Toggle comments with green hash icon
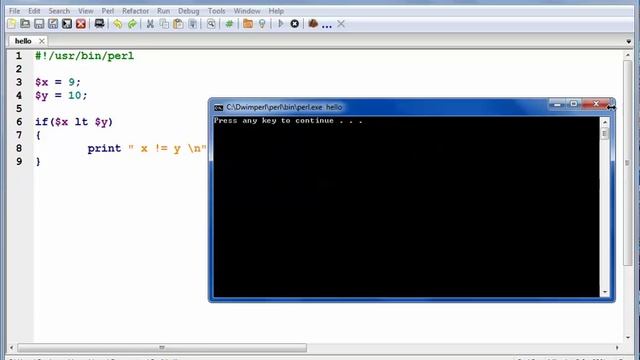The height and width of the screenshot is (360, 640). (x=229, y=24)
